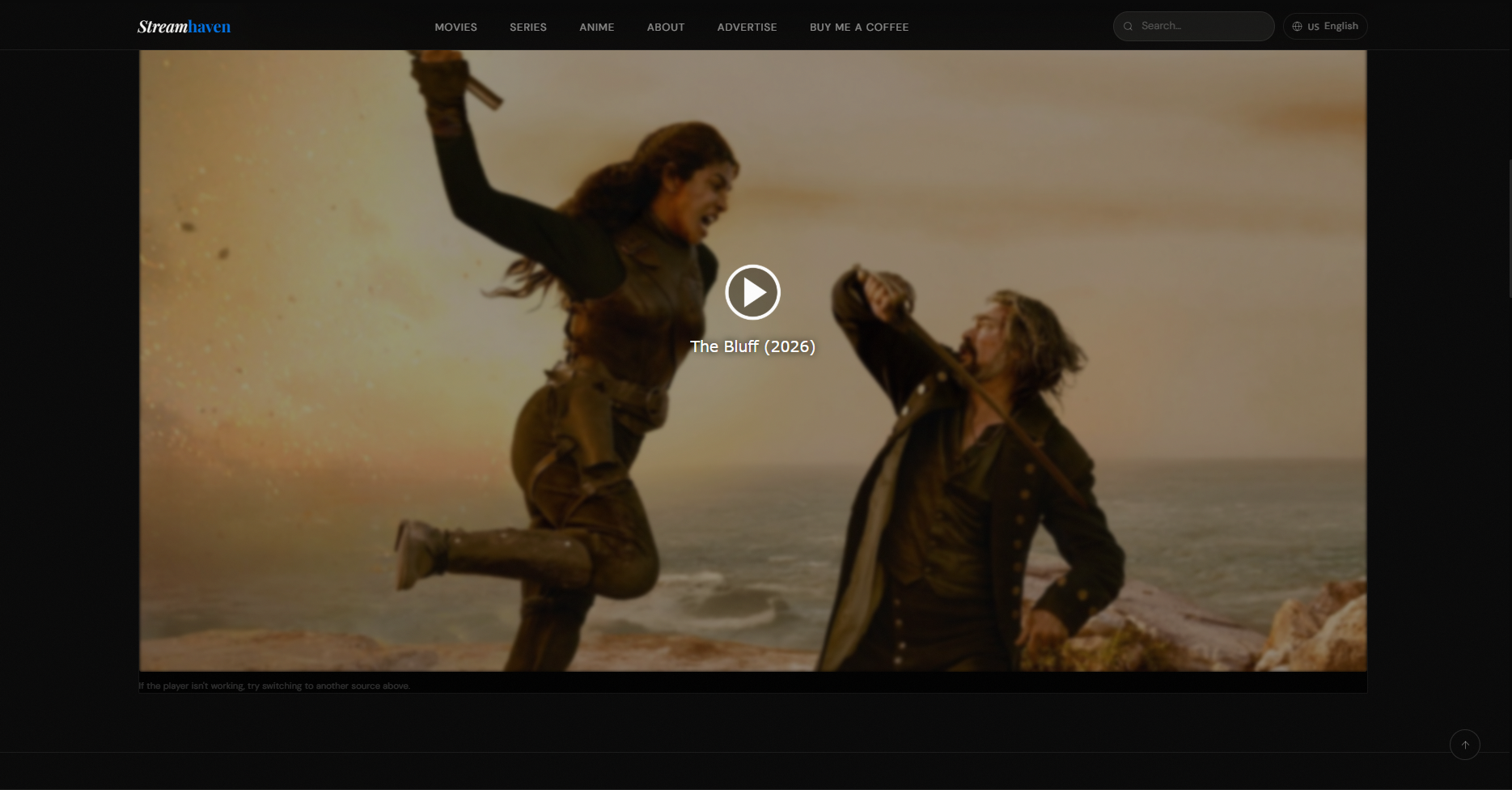
Task: Click the player-not-working hint text
Action: pos(274,686)
